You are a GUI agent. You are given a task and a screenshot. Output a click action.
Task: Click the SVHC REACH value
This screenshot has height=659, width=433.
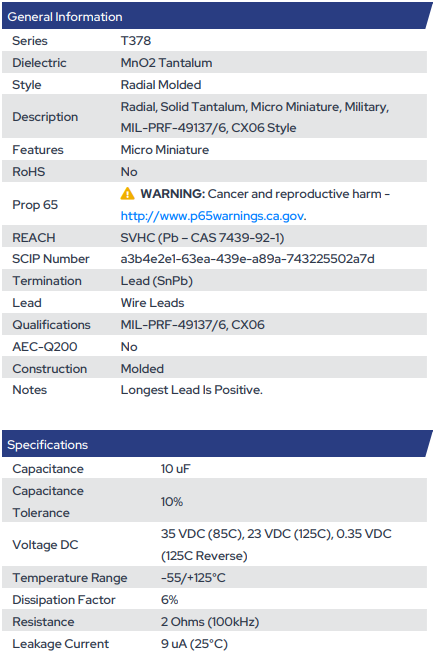202,238
